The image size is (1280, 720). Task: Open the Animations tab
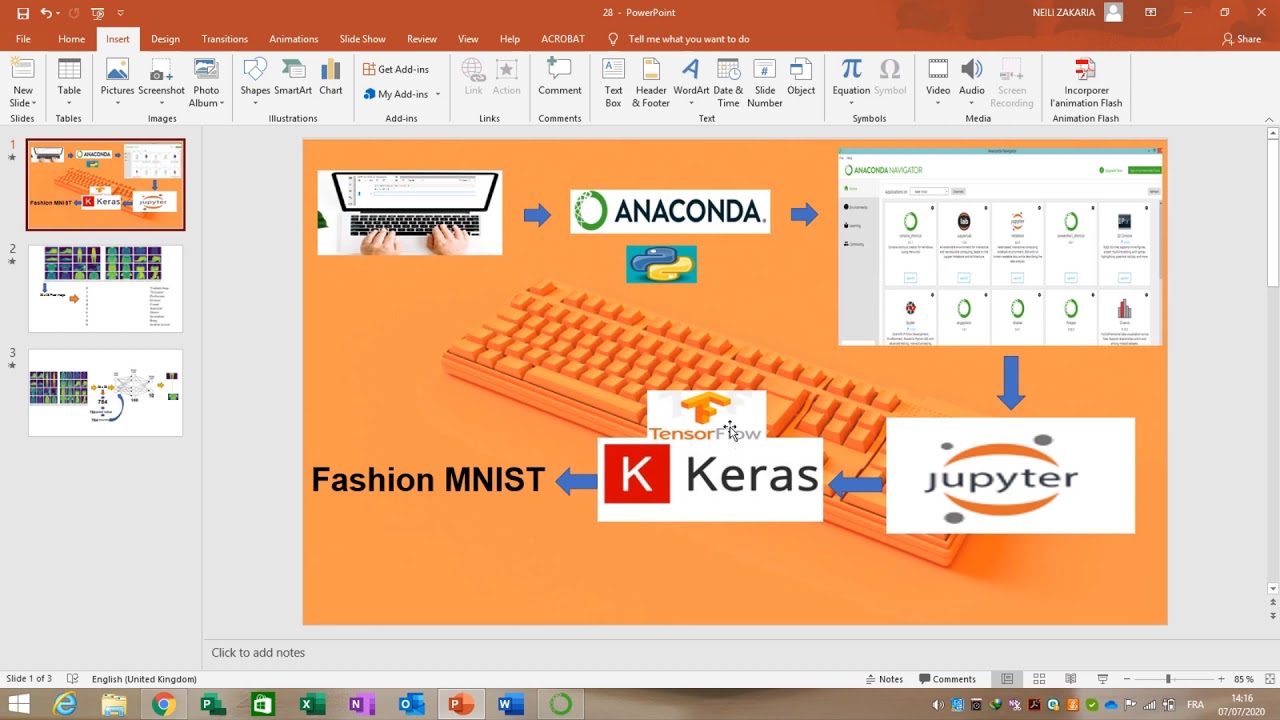click(293, 39)
